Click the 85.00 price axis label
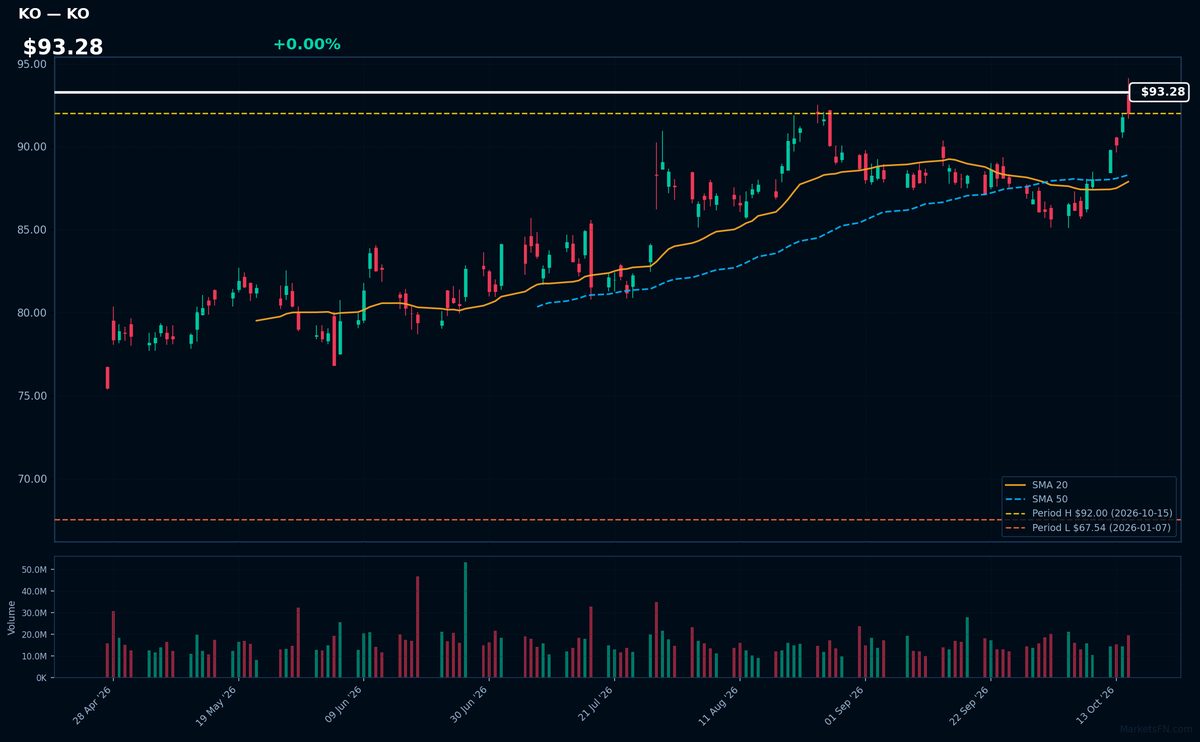This screenshot has width=1200, height=742. tap(32, 230)
